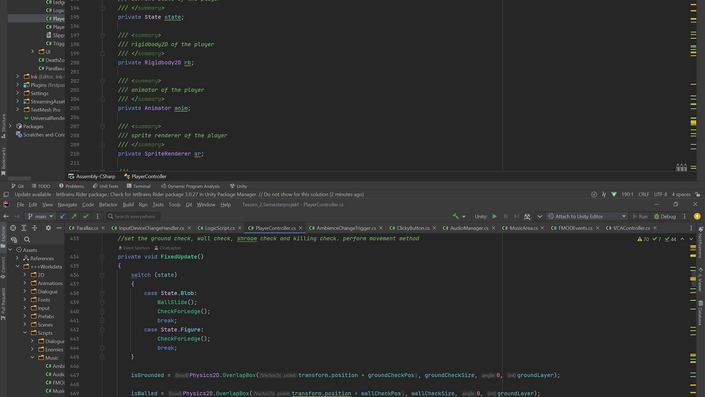Click the Collapse All icon in Explorer
The image size is (705, 397).
35,228
